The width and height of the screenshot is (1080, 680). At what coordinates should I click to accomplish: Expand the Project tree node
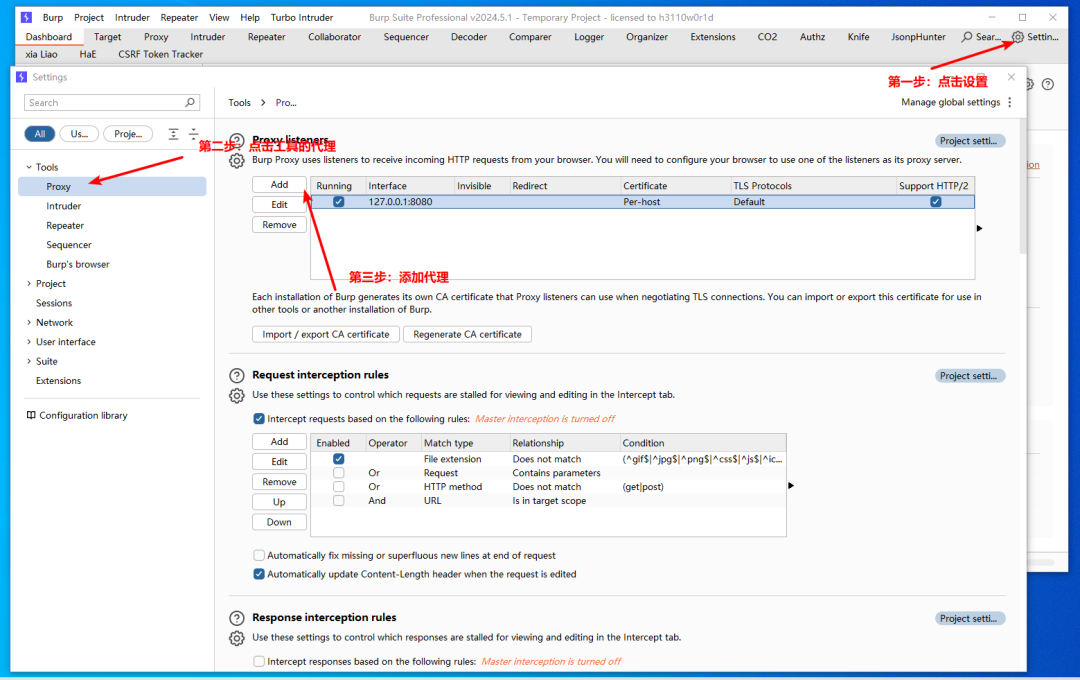click(29, 283)
